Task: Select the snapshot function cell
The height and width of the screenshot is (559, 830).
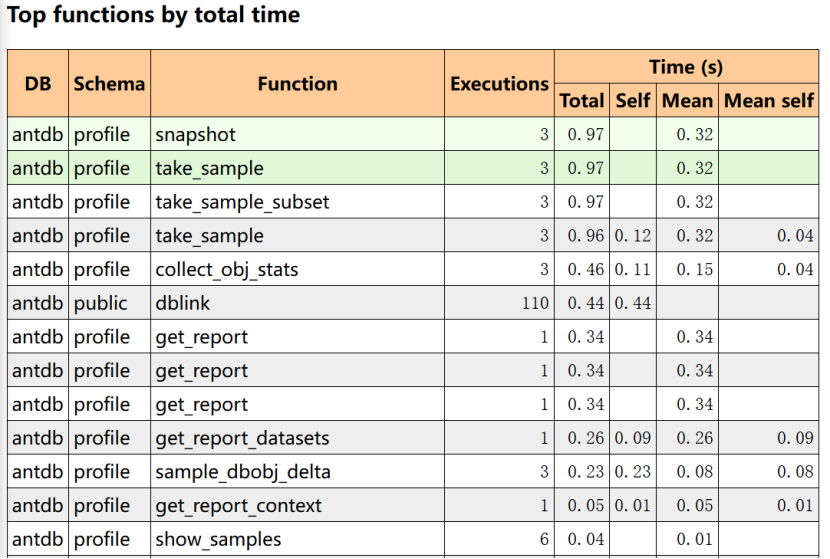Action: (x=196, y=135)
